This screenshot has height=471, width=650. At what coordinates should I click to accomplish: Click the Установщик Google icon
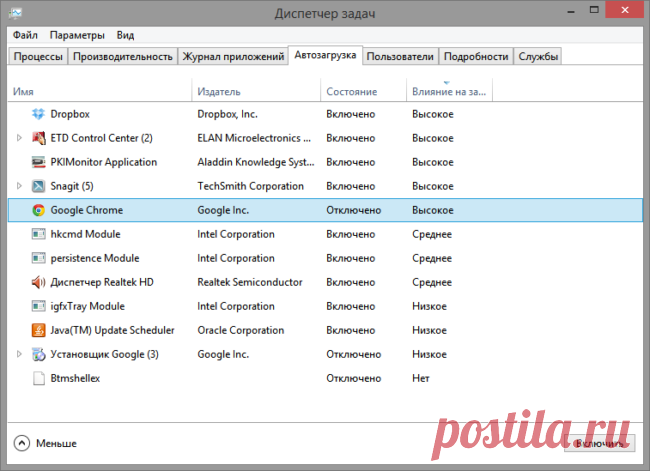38,354
